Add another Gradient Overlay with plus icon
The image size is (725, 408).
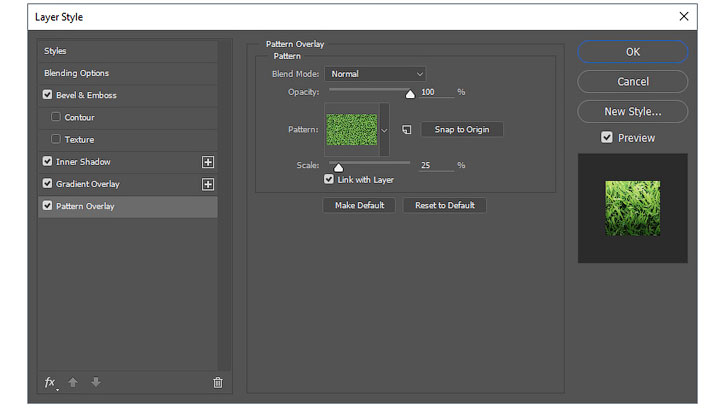pos(208,184)
